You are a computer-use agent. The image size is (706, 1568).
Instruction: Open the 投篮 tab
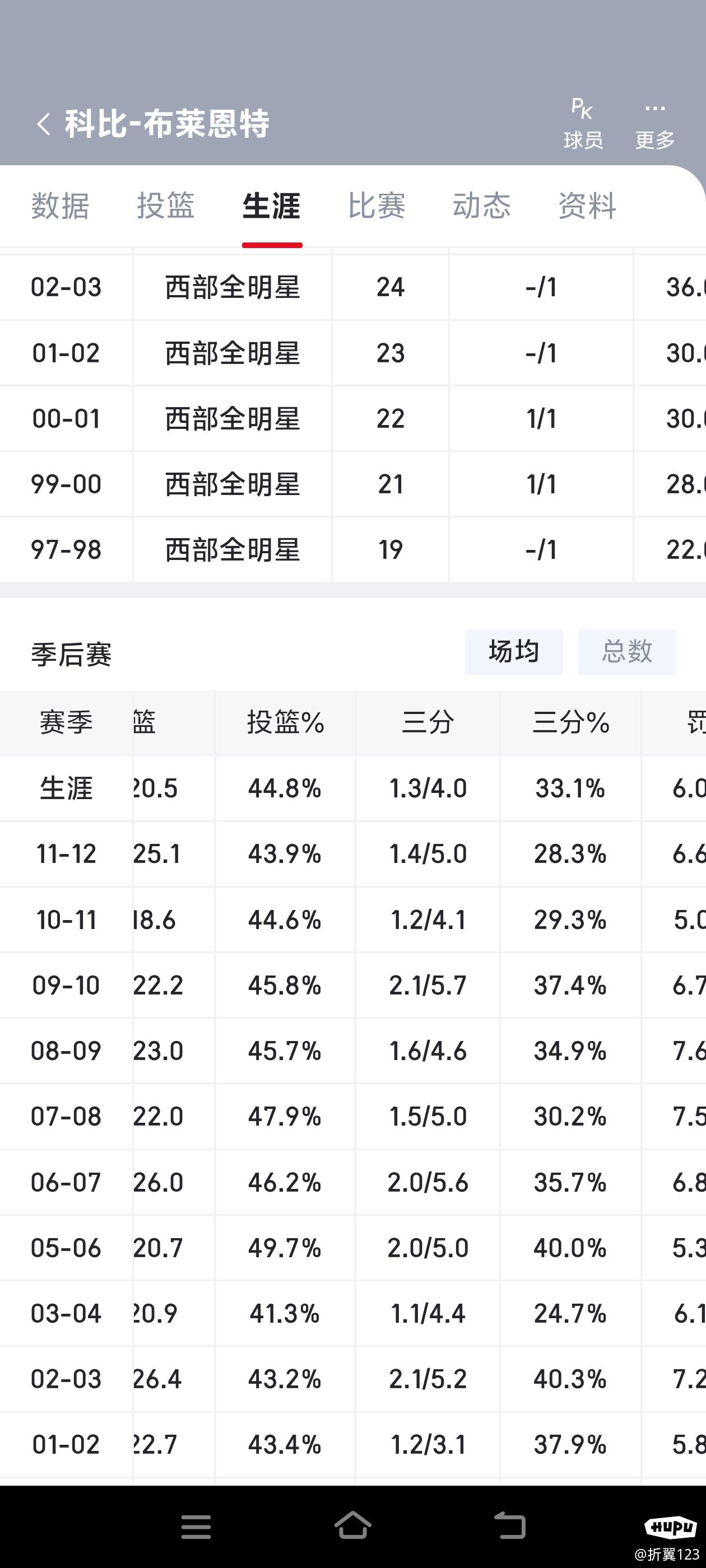[166, 206]
